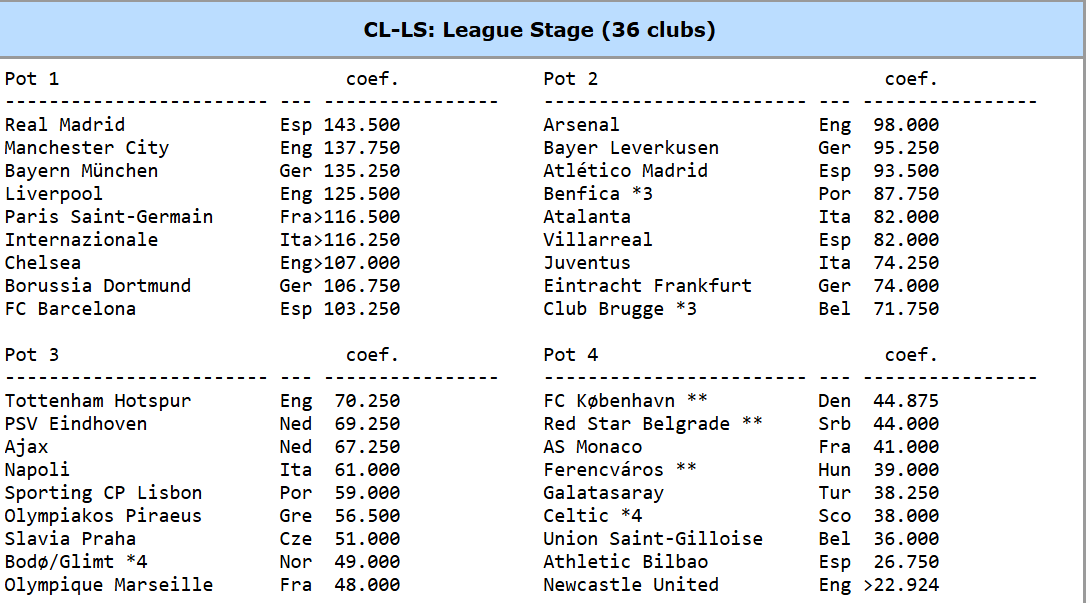Viewport: 1090px width, 603px height.
Task: Click the CL-LS League Stage header
Action: (539, 30)
